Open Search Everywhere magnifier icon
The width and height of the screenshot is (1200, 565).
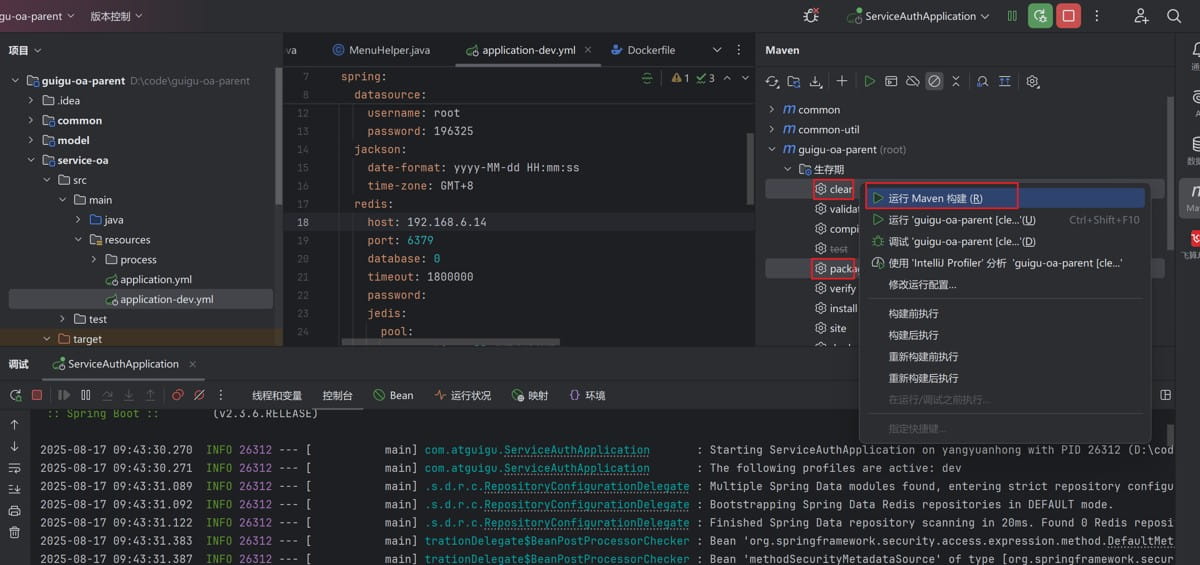pos(1174,16)
